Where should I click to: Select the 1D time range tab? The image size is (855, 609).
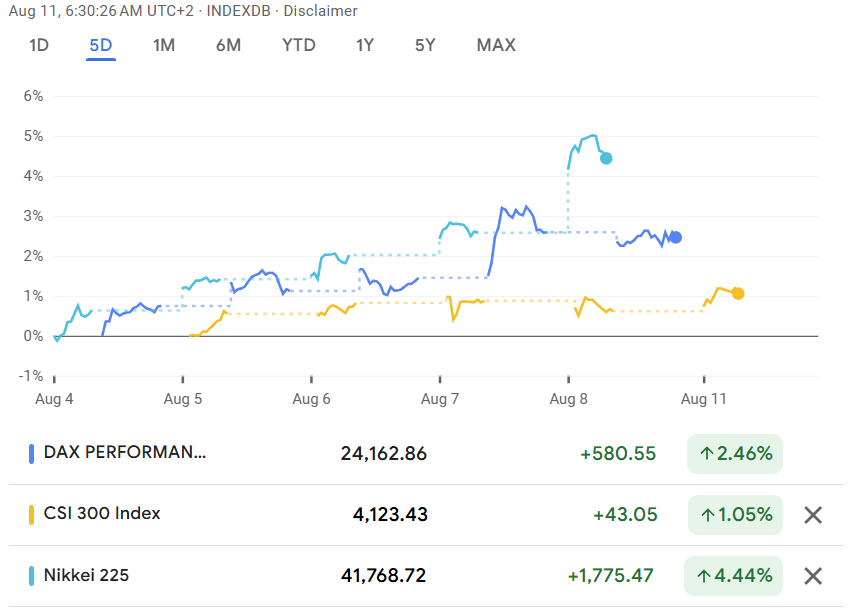[x=39, y=45]
